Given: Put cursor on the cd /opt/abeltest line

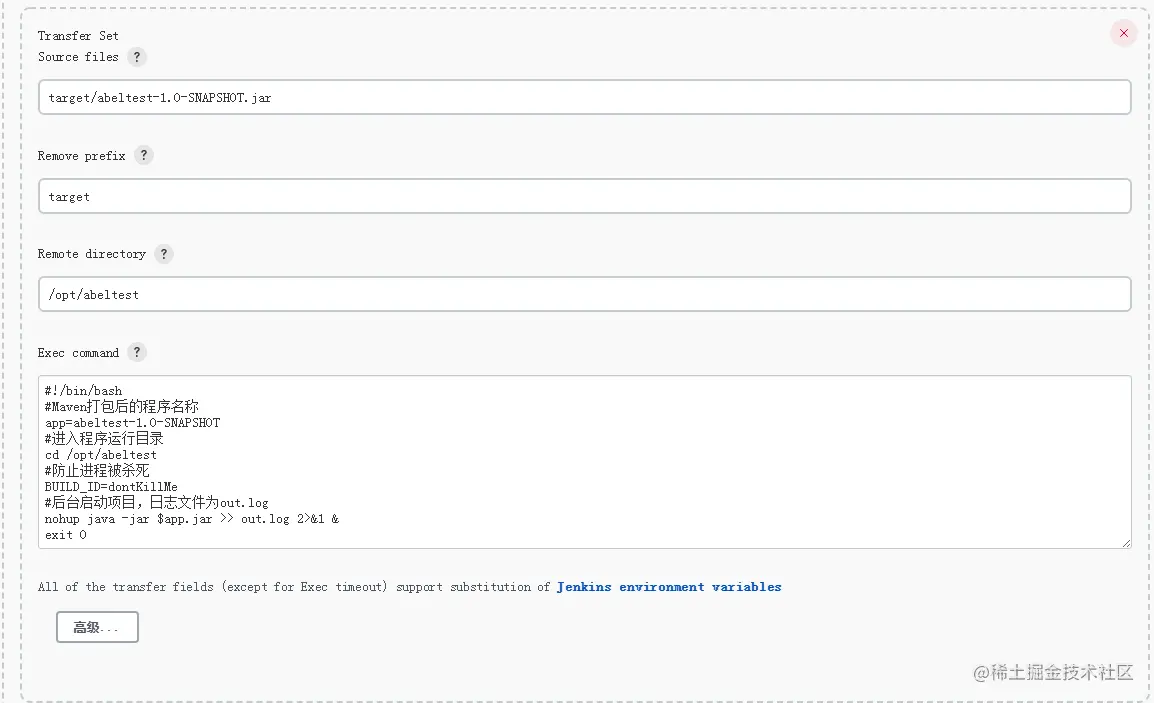Looking at the screenshot, I should pyautogui.click(x=101, y=455).
